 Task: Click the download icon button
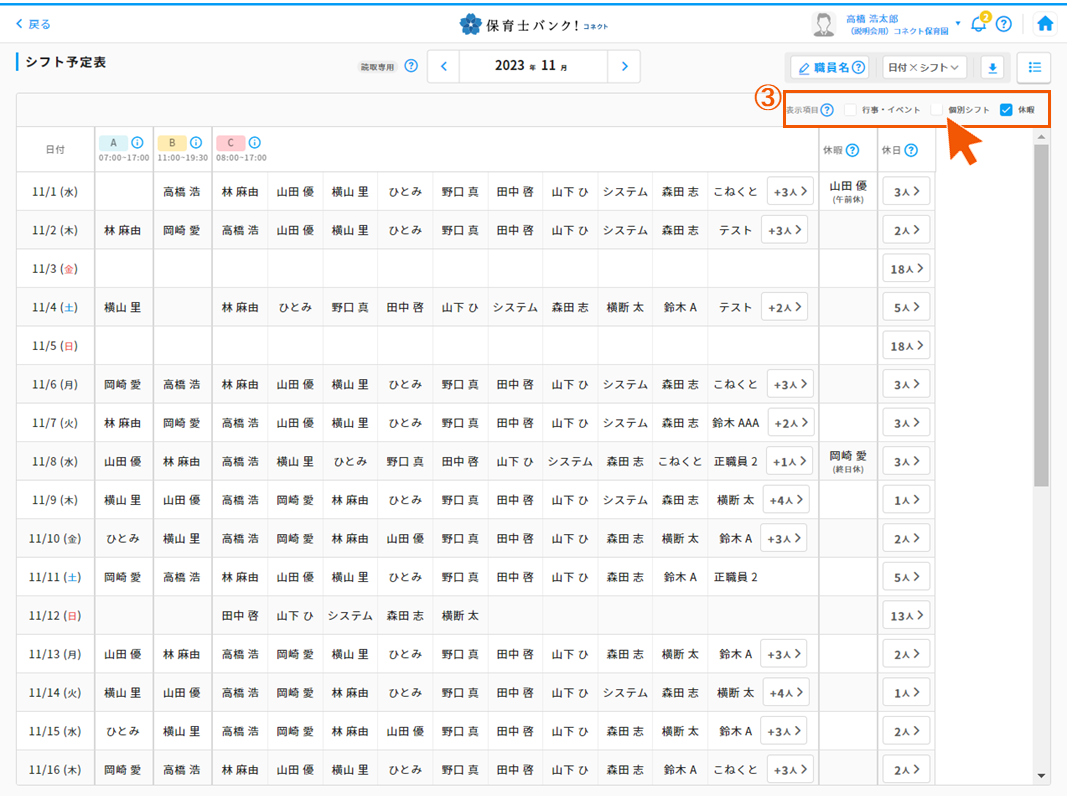coord(992,68)
